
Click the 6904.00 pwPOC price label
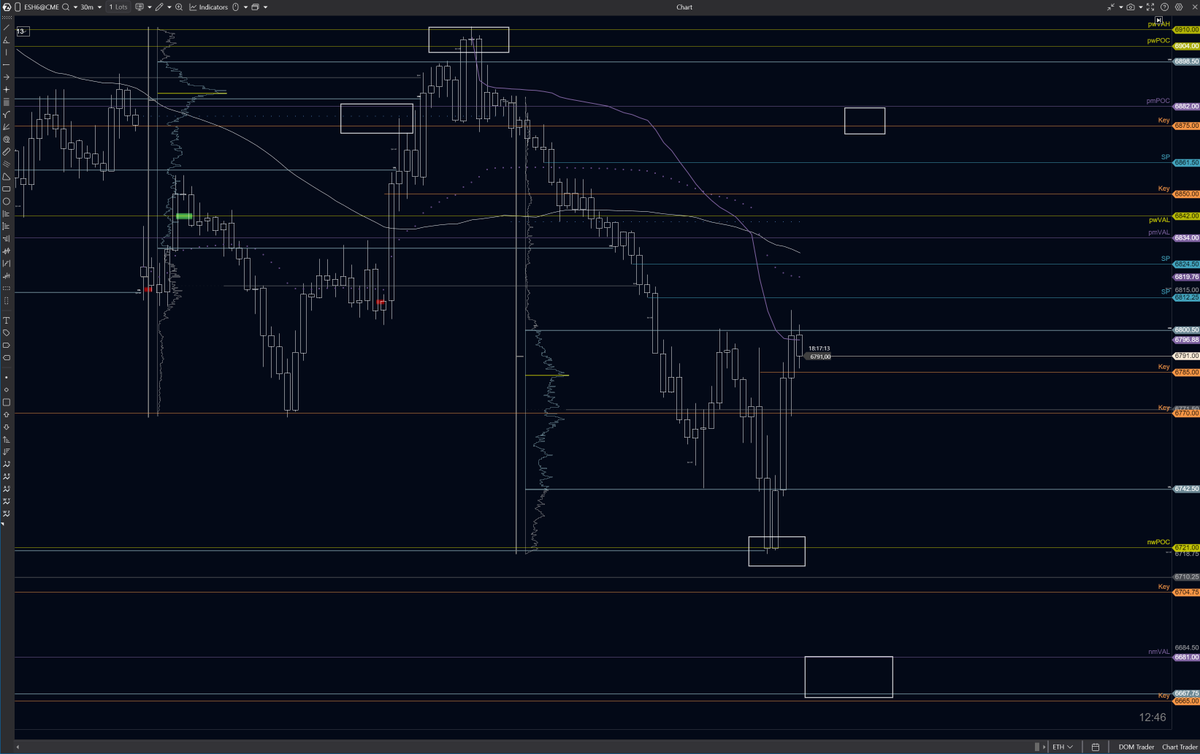click(1186, 46)
